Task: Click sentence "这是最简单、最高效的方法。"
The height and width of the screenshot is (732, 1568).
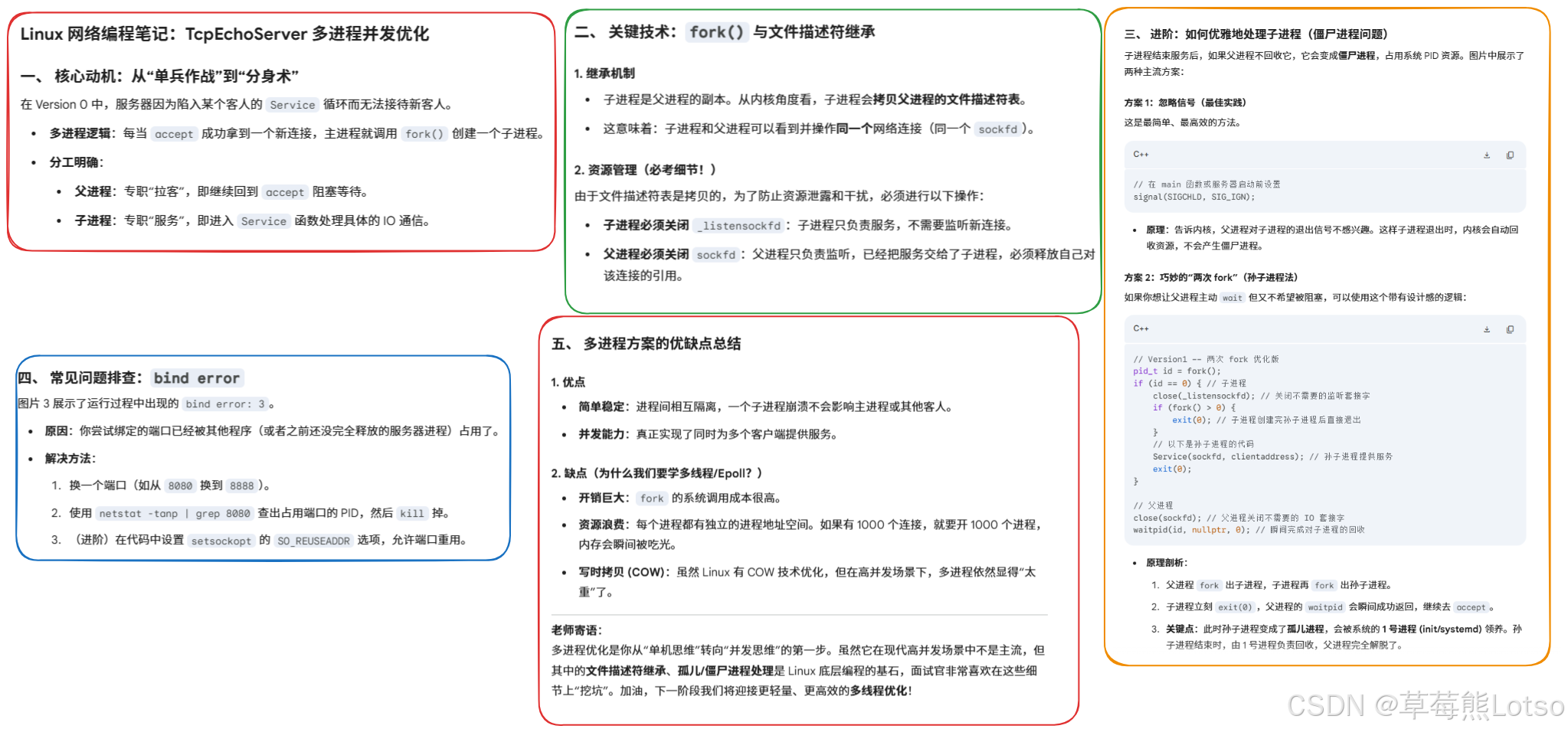Action: point(1183,123)
